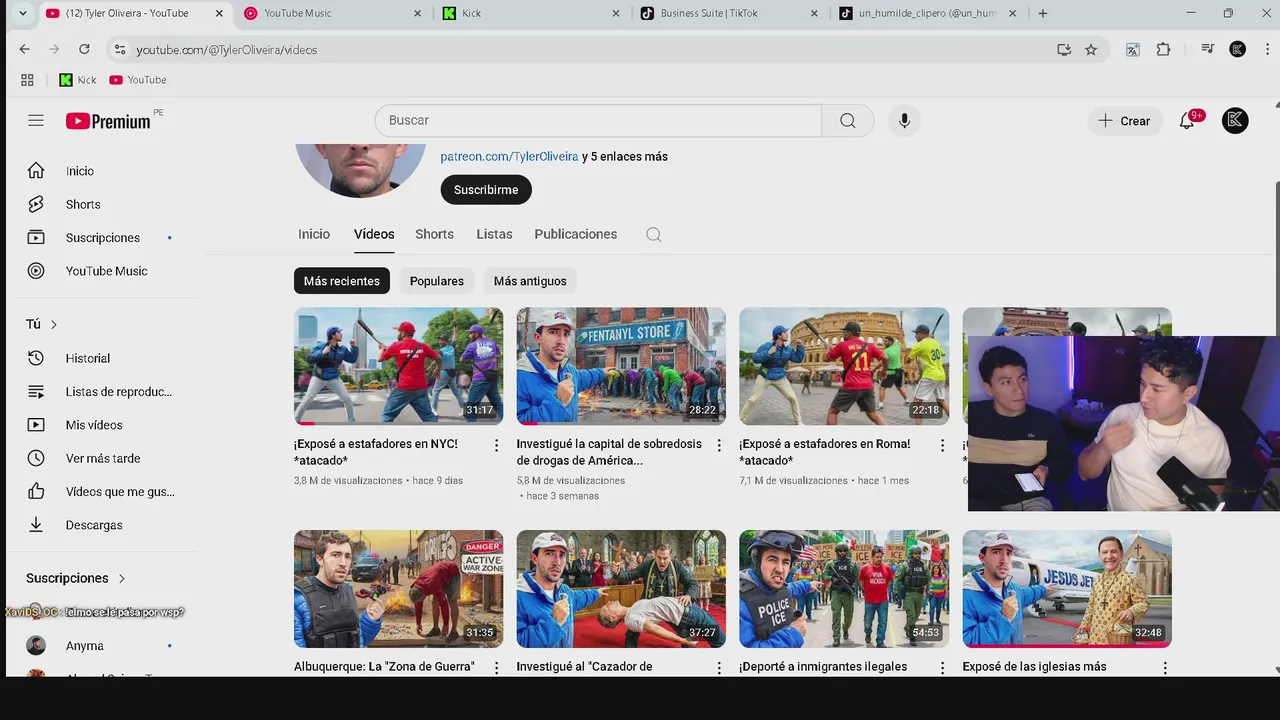
Task: Open Suscripciones in the sidebar
Action: coord(100,237)
